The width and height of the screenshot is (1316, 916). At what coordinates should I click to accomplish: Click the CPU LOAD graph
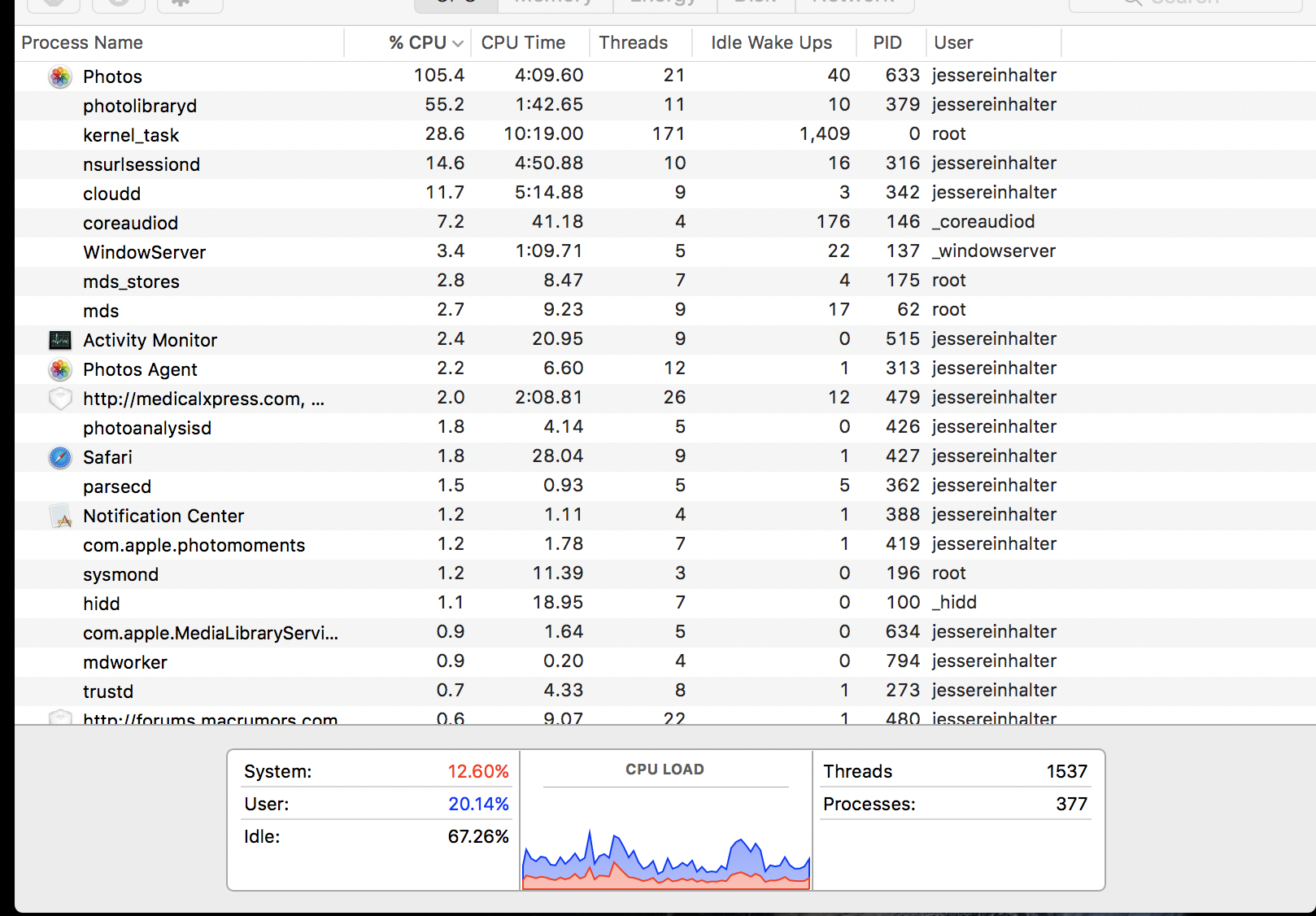click(x=666, y=858)
